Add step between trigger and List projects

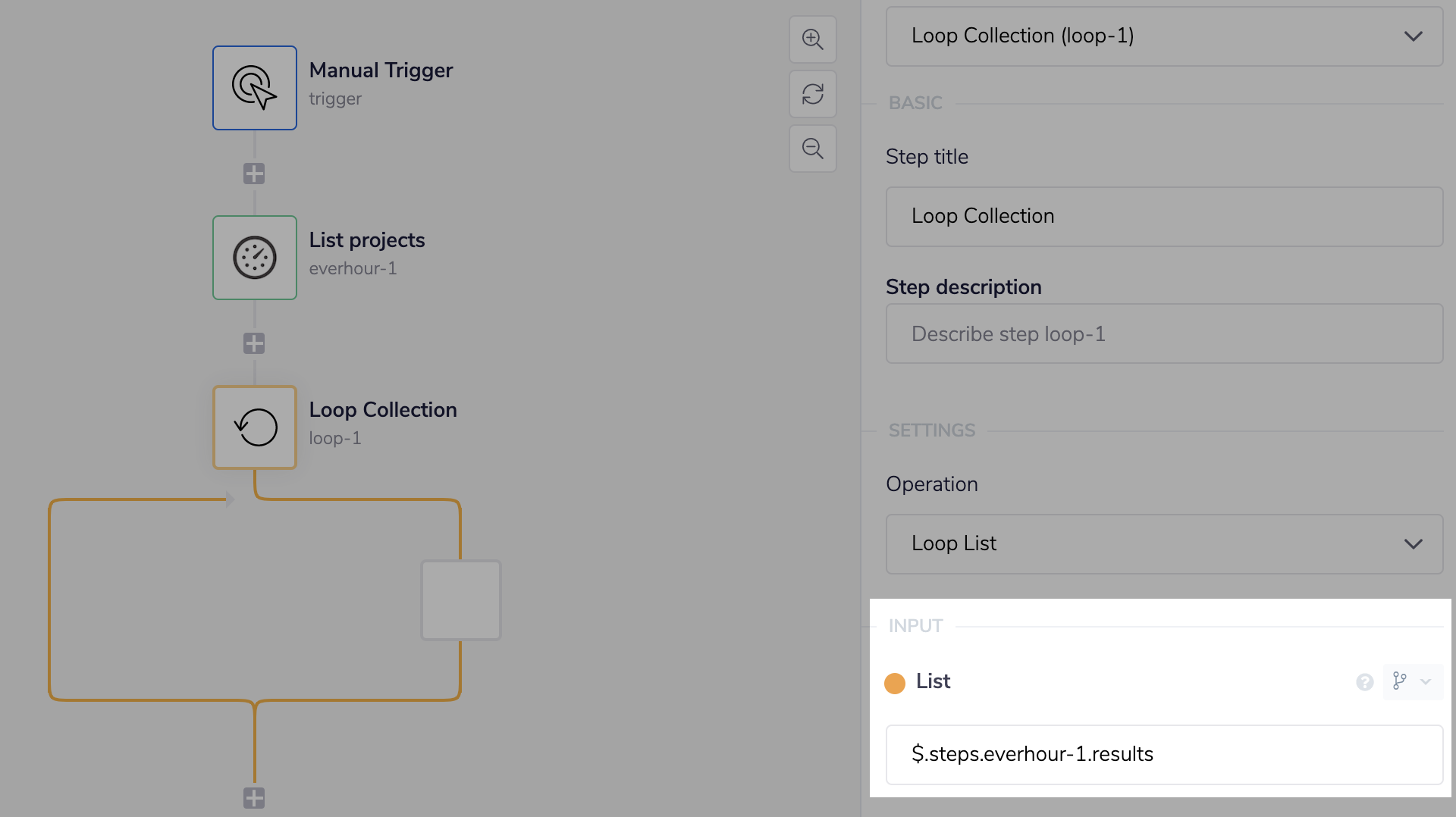pos(254,174)
